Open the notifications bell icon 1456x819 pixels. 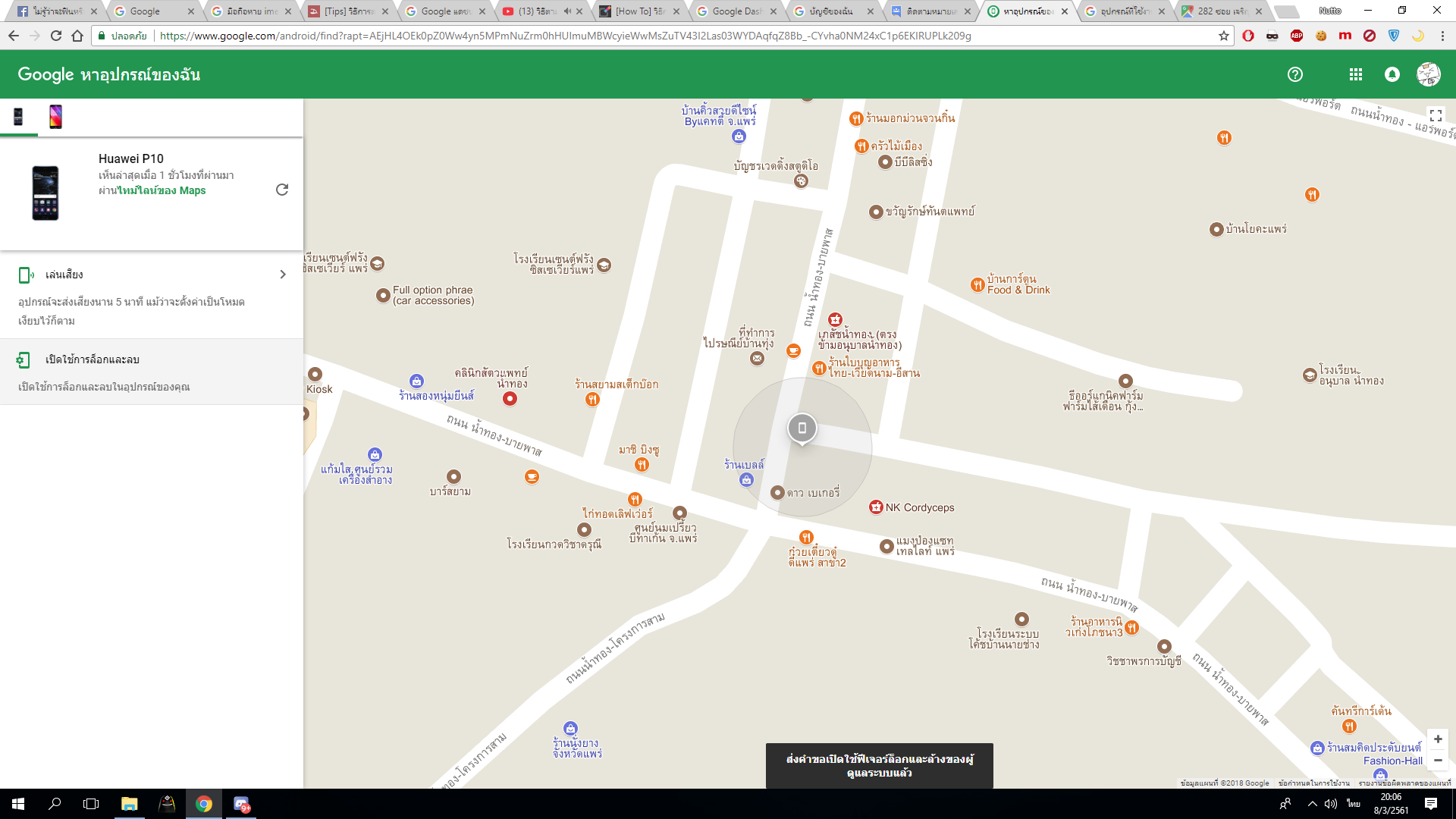(x=1392, y=74)
